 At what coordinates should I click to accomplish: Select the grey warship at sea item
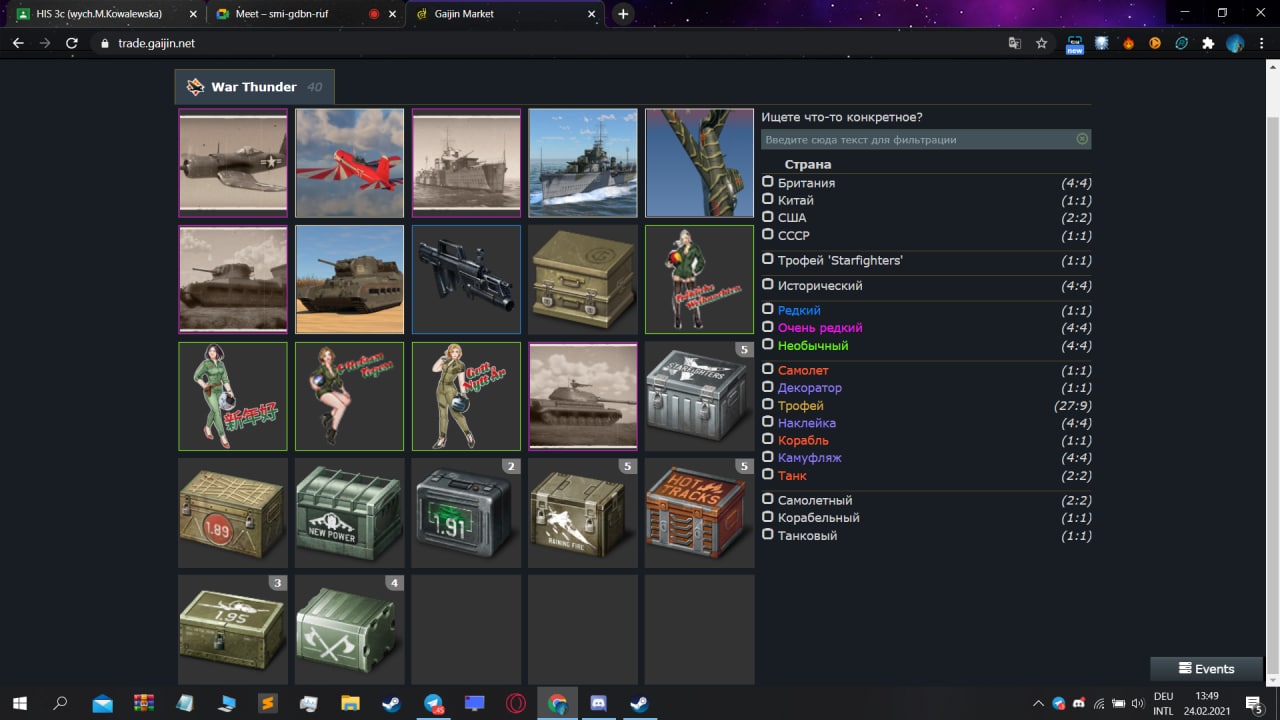pos(583,163)
